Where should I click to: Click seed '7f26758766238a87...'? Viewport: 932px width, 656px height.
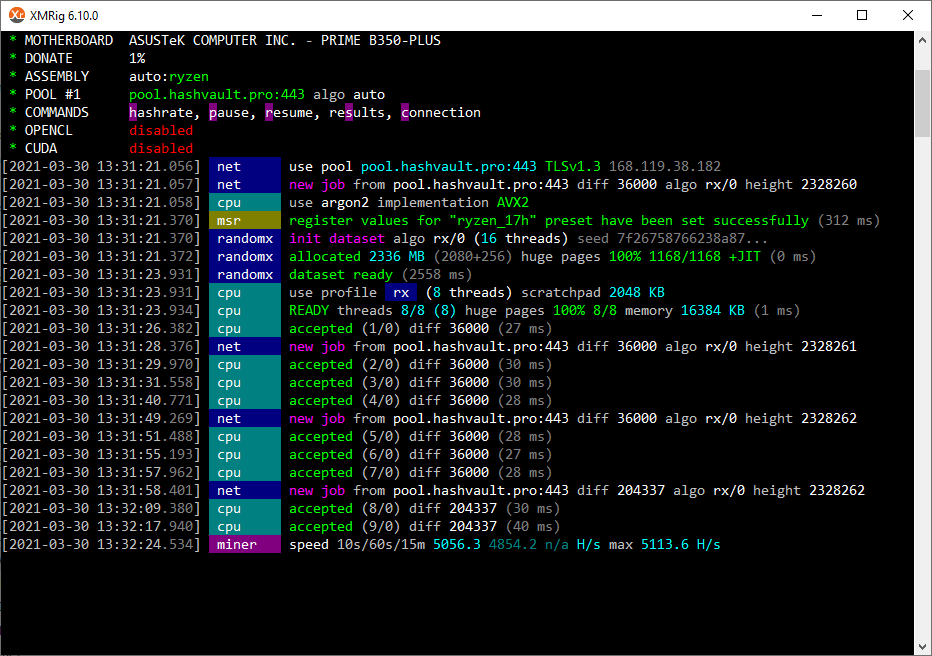pos(692,238)
